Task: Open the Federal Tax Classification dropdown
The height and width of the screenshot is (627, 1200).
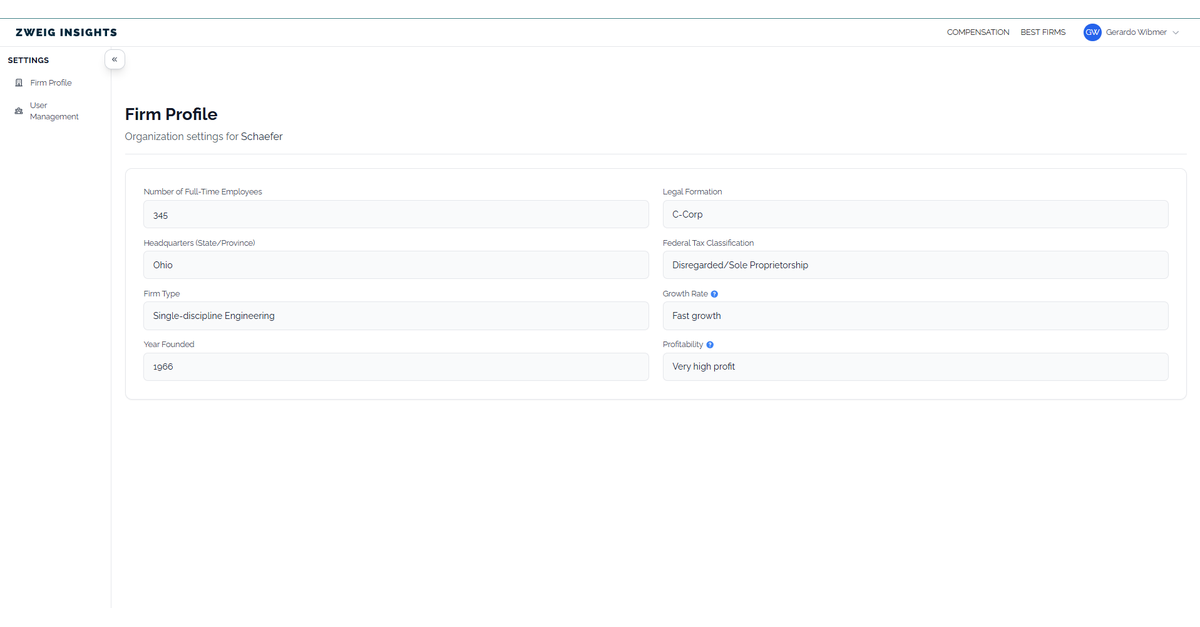Action: tap(915, 264)
